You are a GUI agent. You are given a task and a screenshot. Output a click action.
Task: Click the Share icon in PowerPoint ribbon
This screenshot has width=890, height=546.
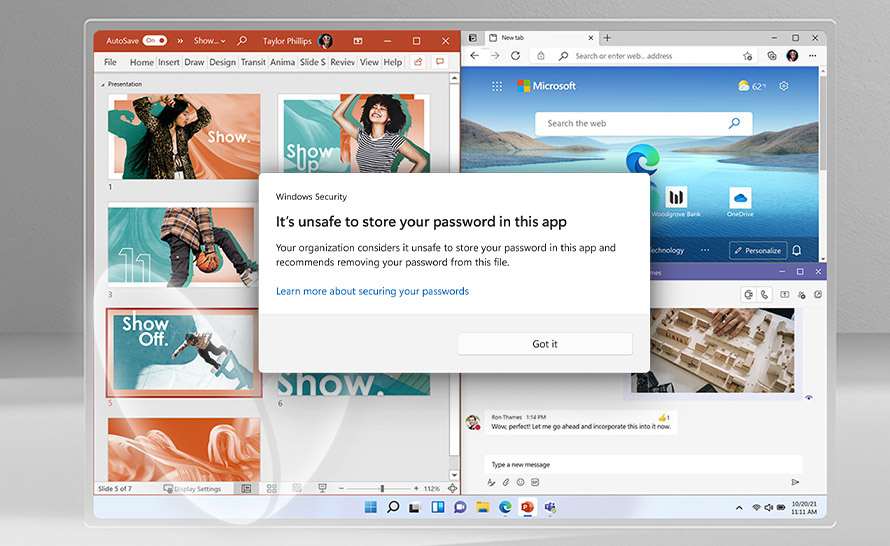[418, 62]
